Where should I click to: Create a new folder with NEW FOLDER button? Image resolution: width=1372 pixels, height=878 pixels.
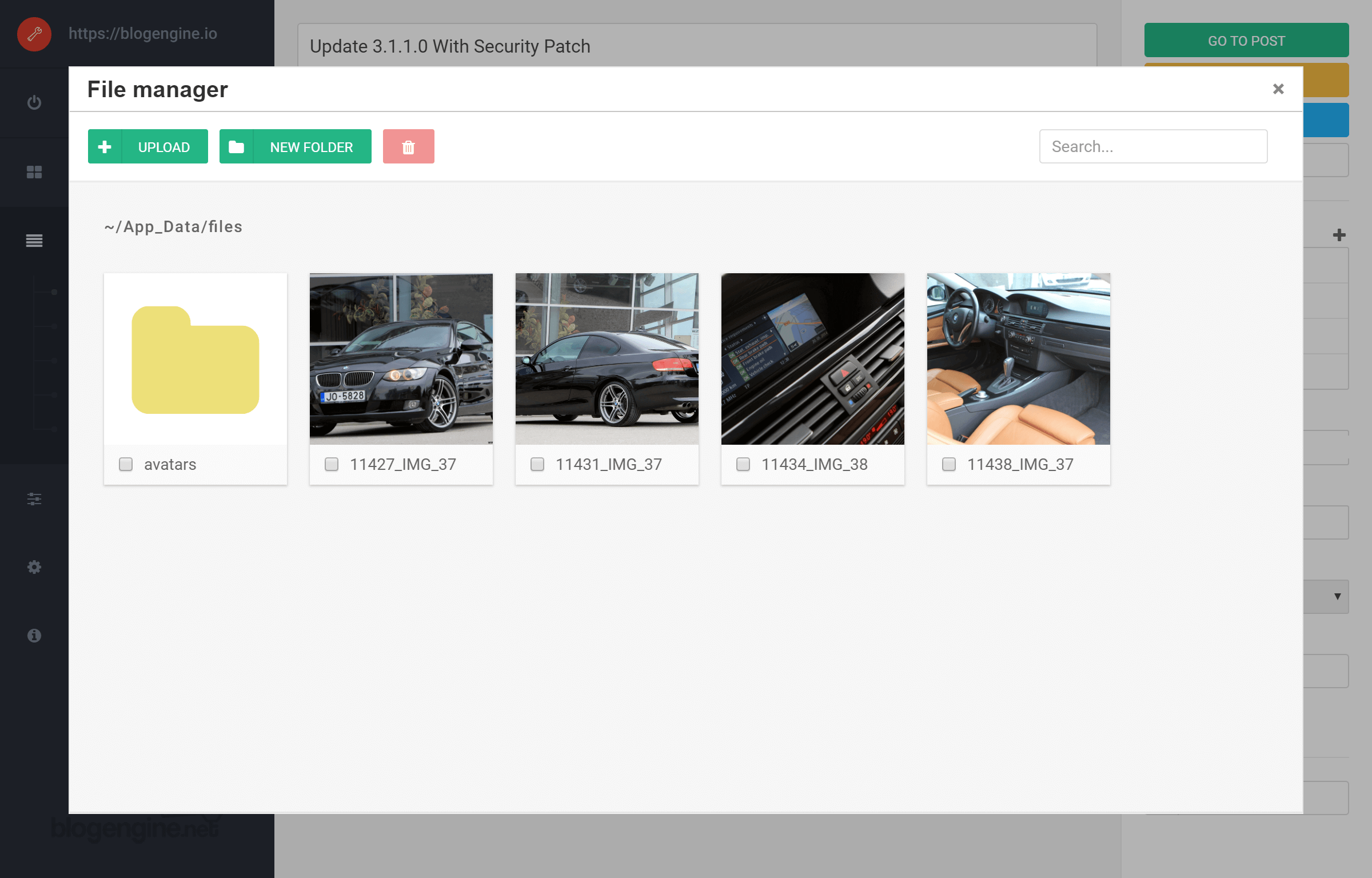coord(295,146)
